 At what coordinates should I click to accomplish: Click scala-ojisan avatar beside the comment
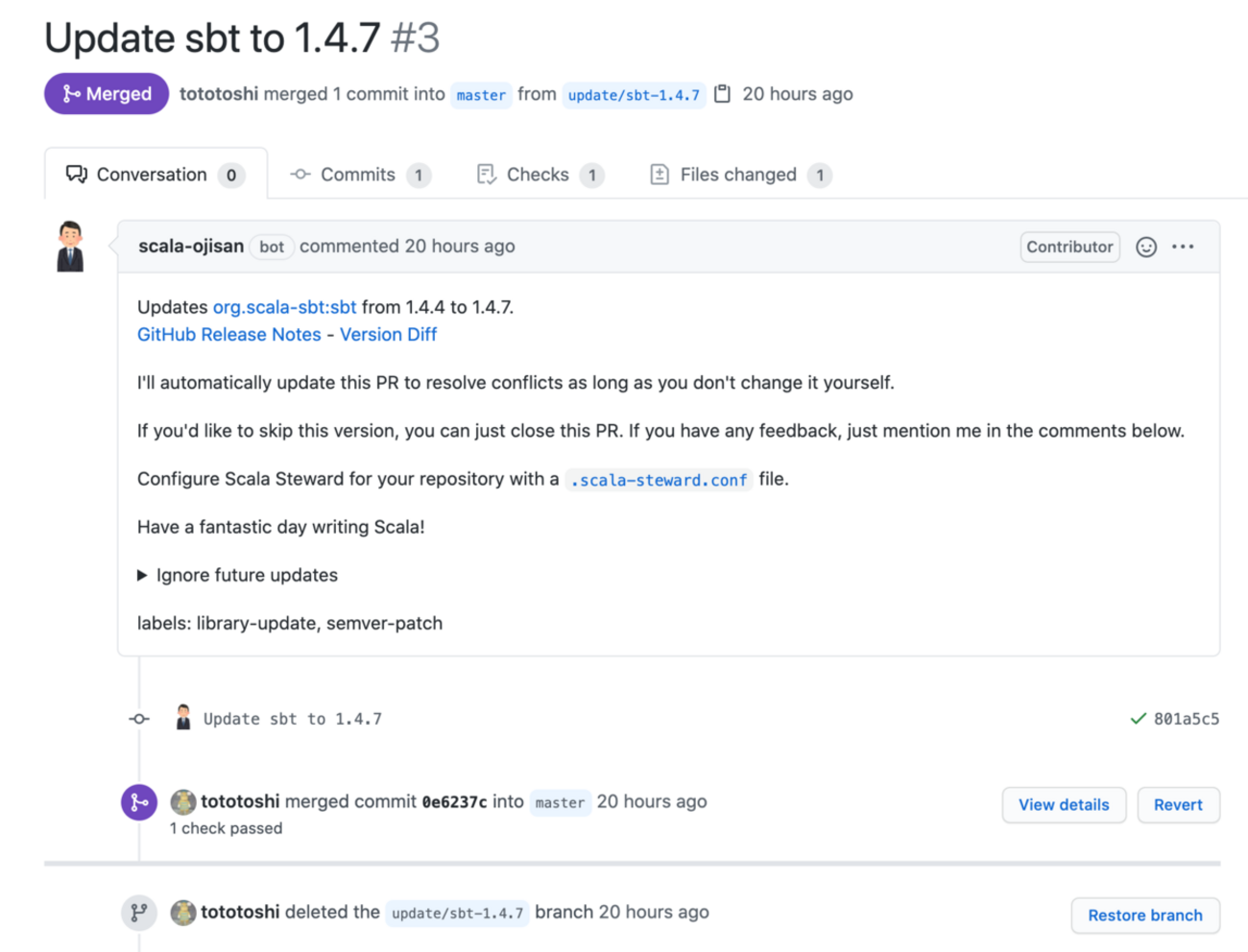[x=70, y=247]
